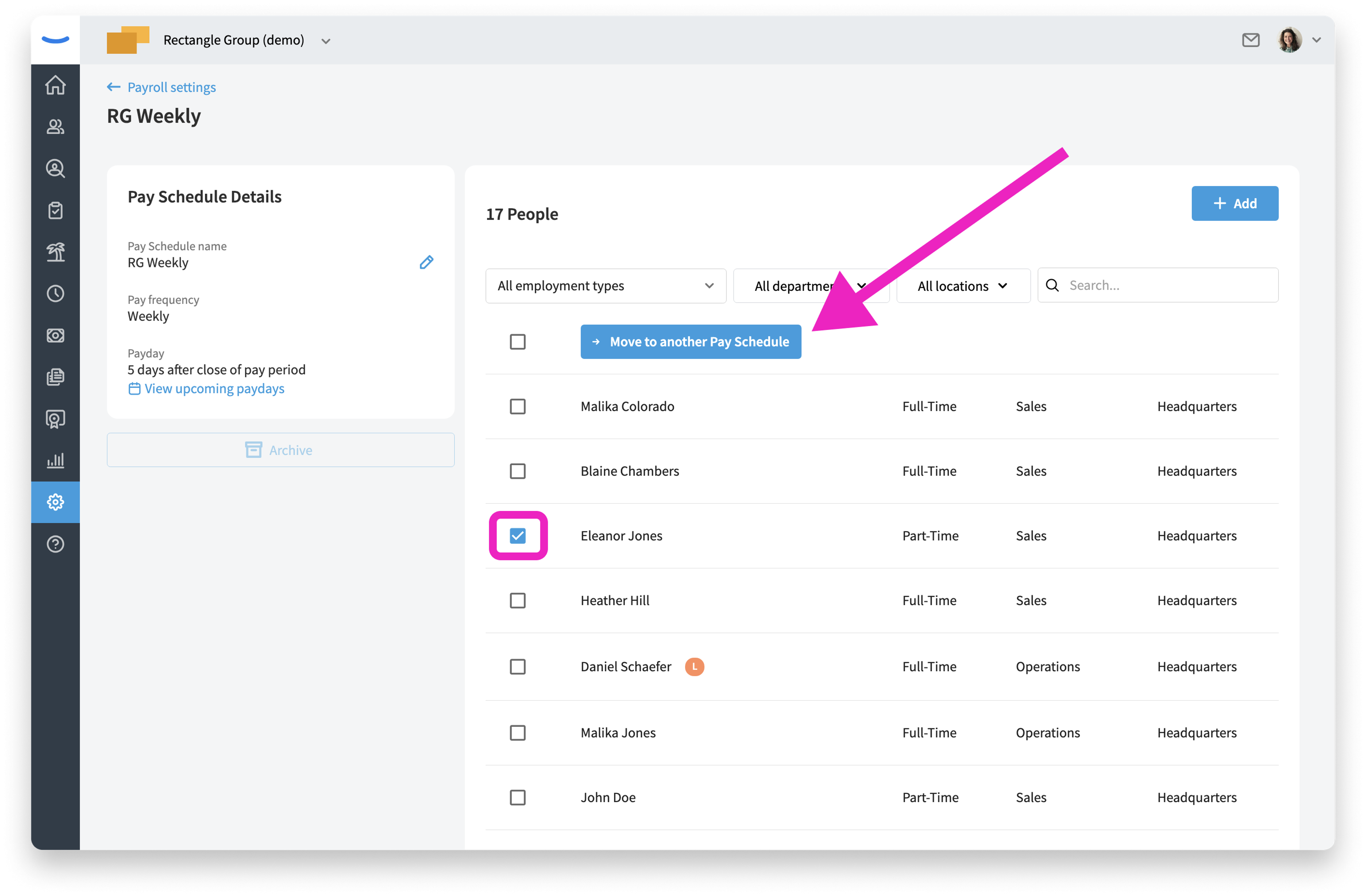Uncheck the Eleanor Jones checkbox

[x=518, y=536]
